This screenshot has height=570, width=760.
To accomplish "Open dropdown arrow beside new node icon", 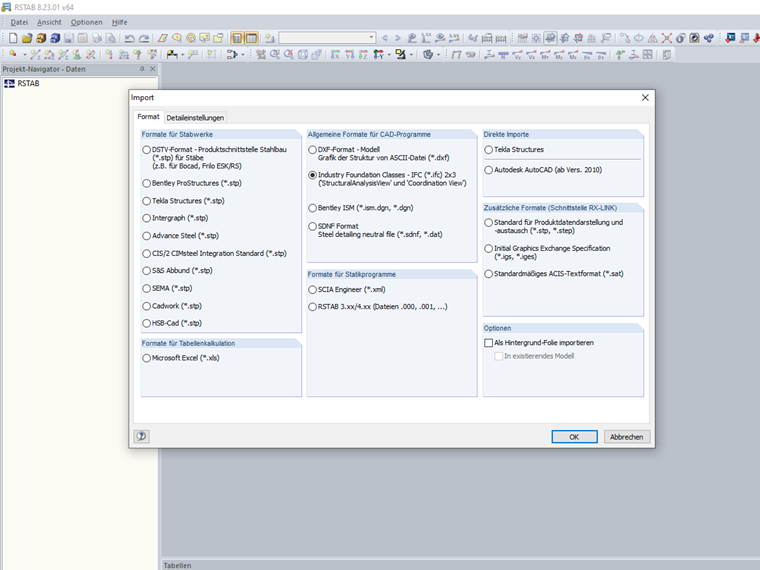I will tap(25, 55).
